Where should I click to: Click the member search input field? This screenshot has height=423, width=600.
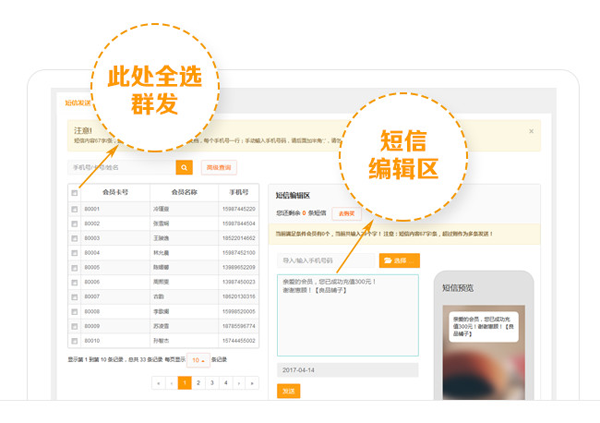pos(120,168)
